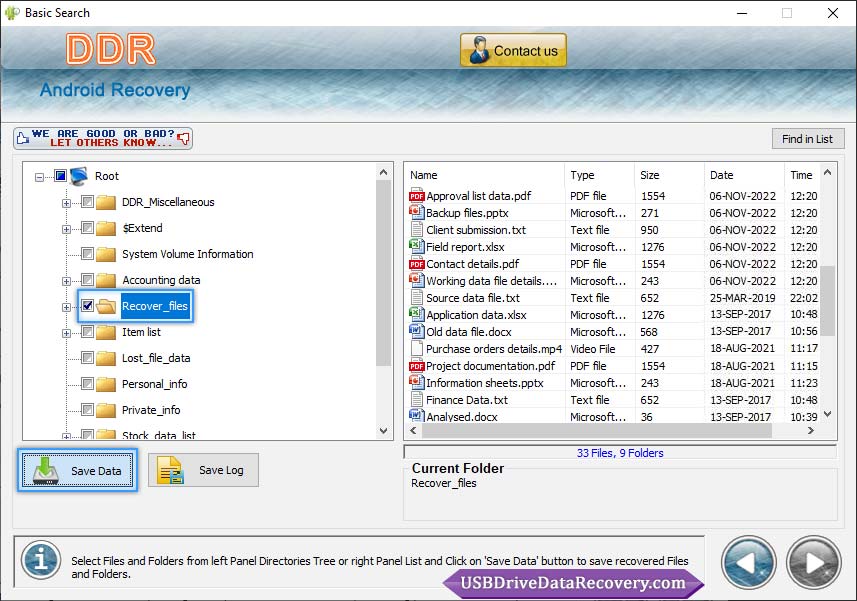Click file list horizontal scrollbar left arrow
857x601 pixels.
pos(414,431)
